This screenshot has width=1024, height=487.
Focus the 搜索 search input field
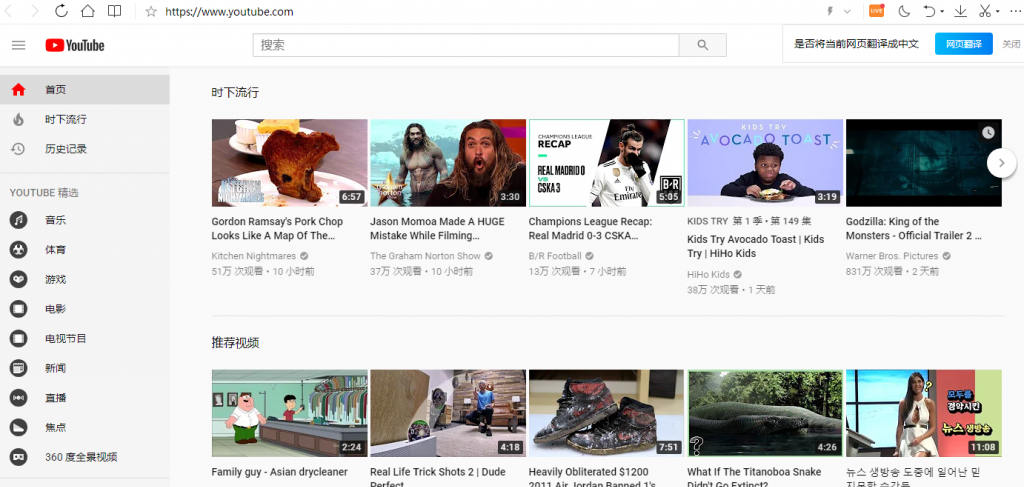(466, 45)
